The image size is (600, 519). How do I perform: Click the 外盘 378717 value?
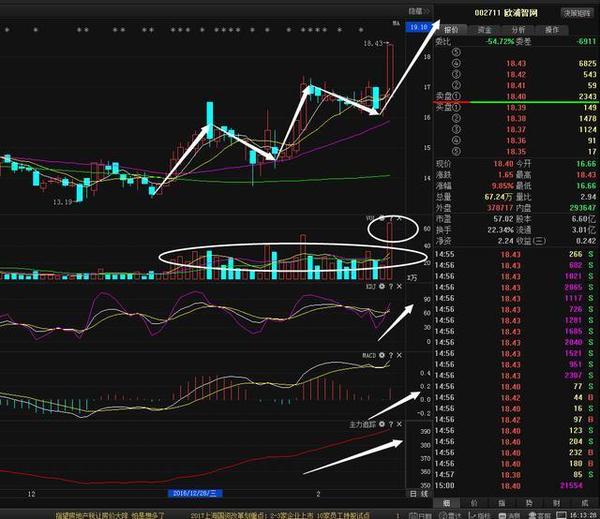click(500, 208)
